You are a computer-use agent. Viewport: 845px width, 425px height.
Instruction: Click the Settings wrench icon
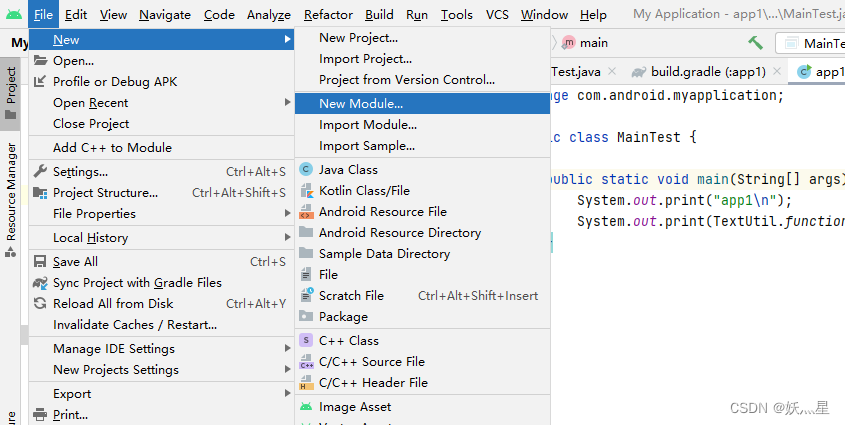pyautogui.click(x=40, y=171)
